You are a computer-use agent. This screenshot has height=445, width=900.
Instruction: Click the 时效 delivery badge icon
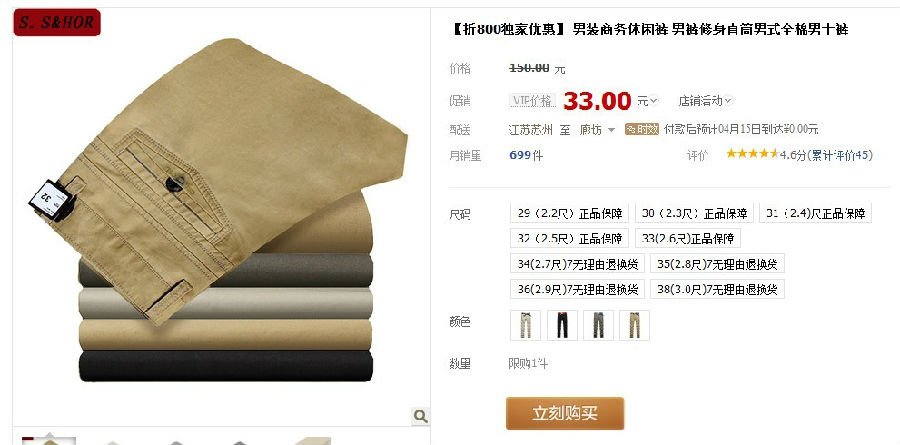[x=642, y=129]
